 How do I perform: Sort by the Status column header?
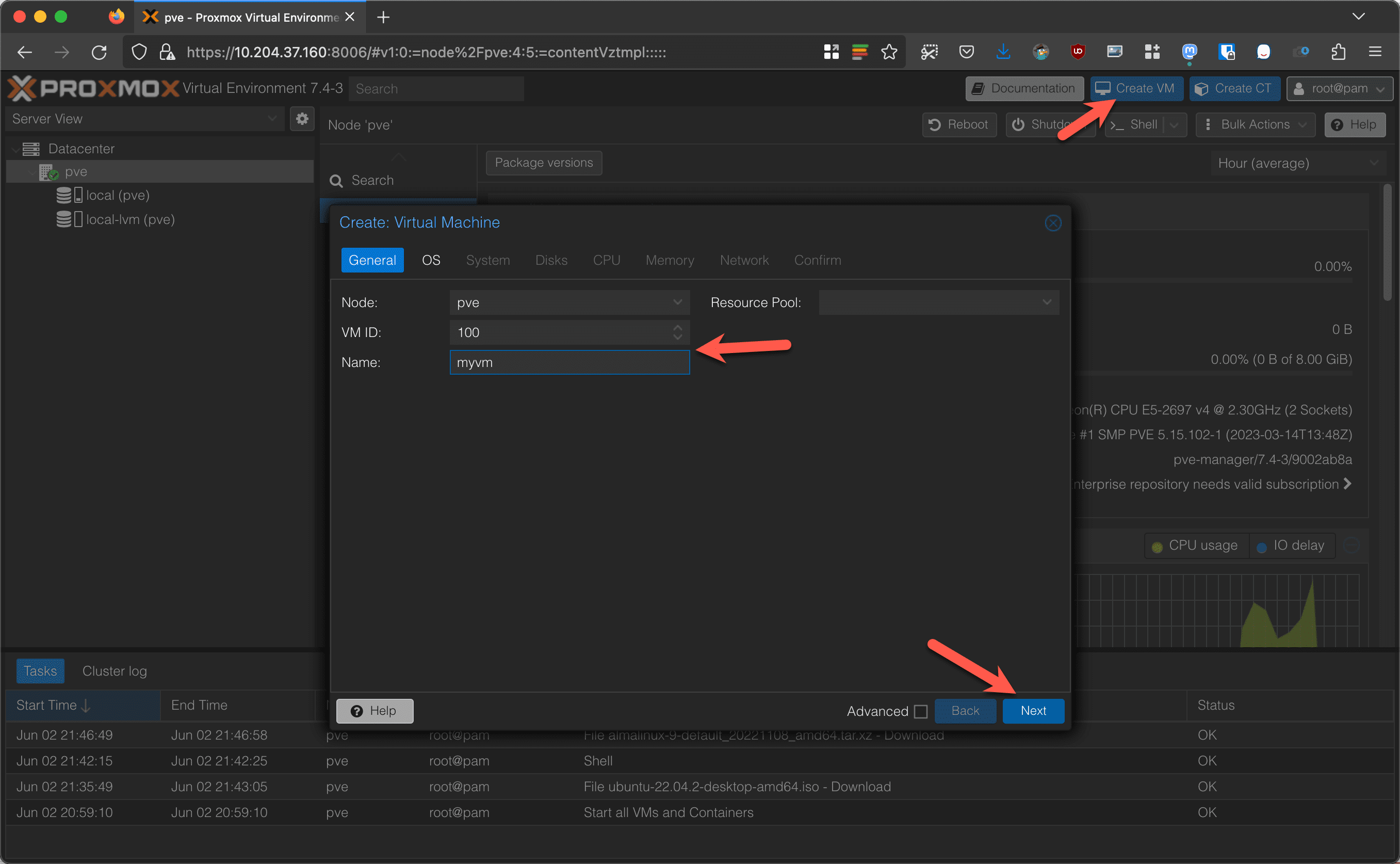tap(1289, 705)
